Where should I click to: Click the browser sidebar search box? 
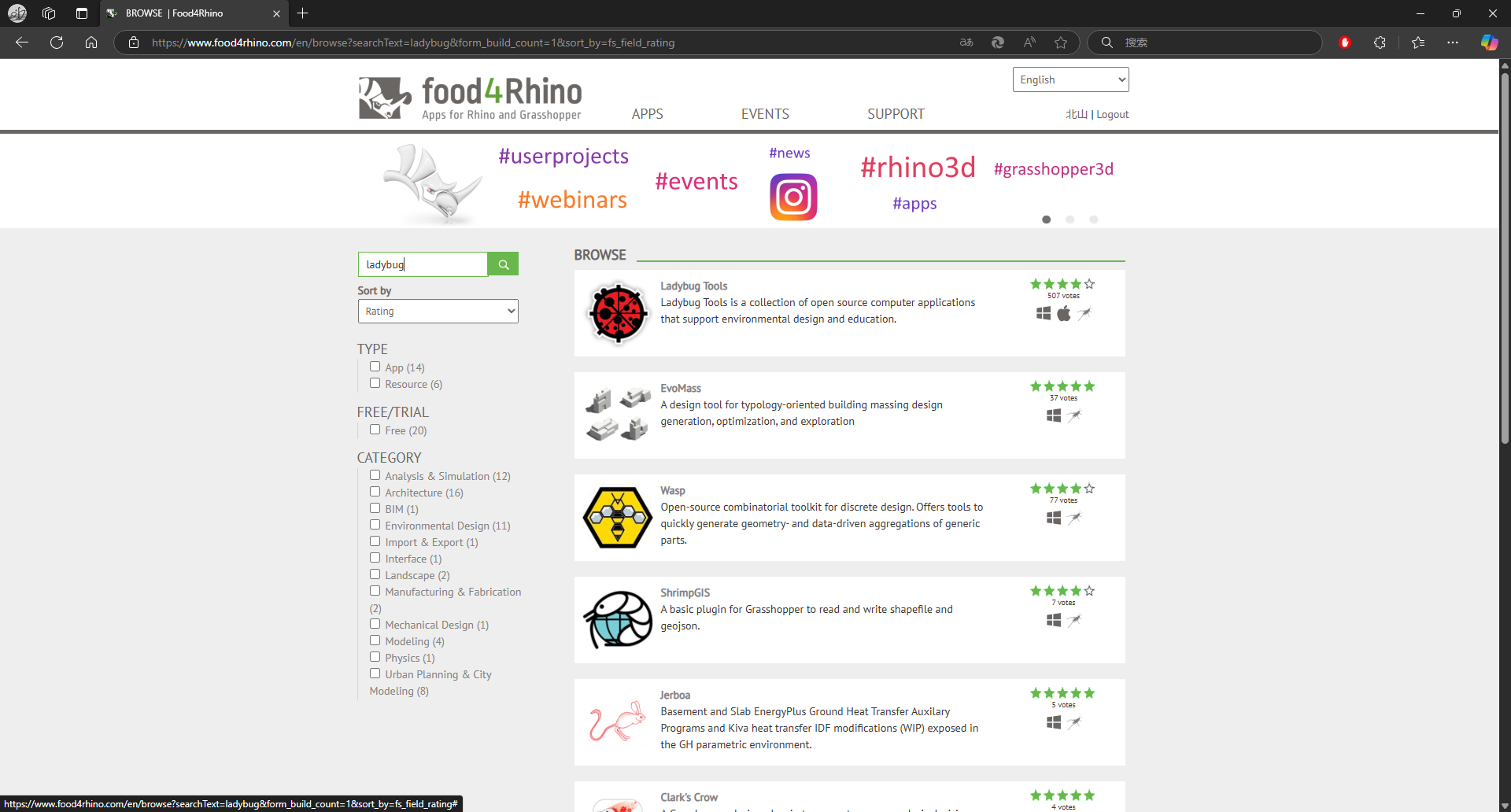pyautogui.click(x=1204, y=42)
